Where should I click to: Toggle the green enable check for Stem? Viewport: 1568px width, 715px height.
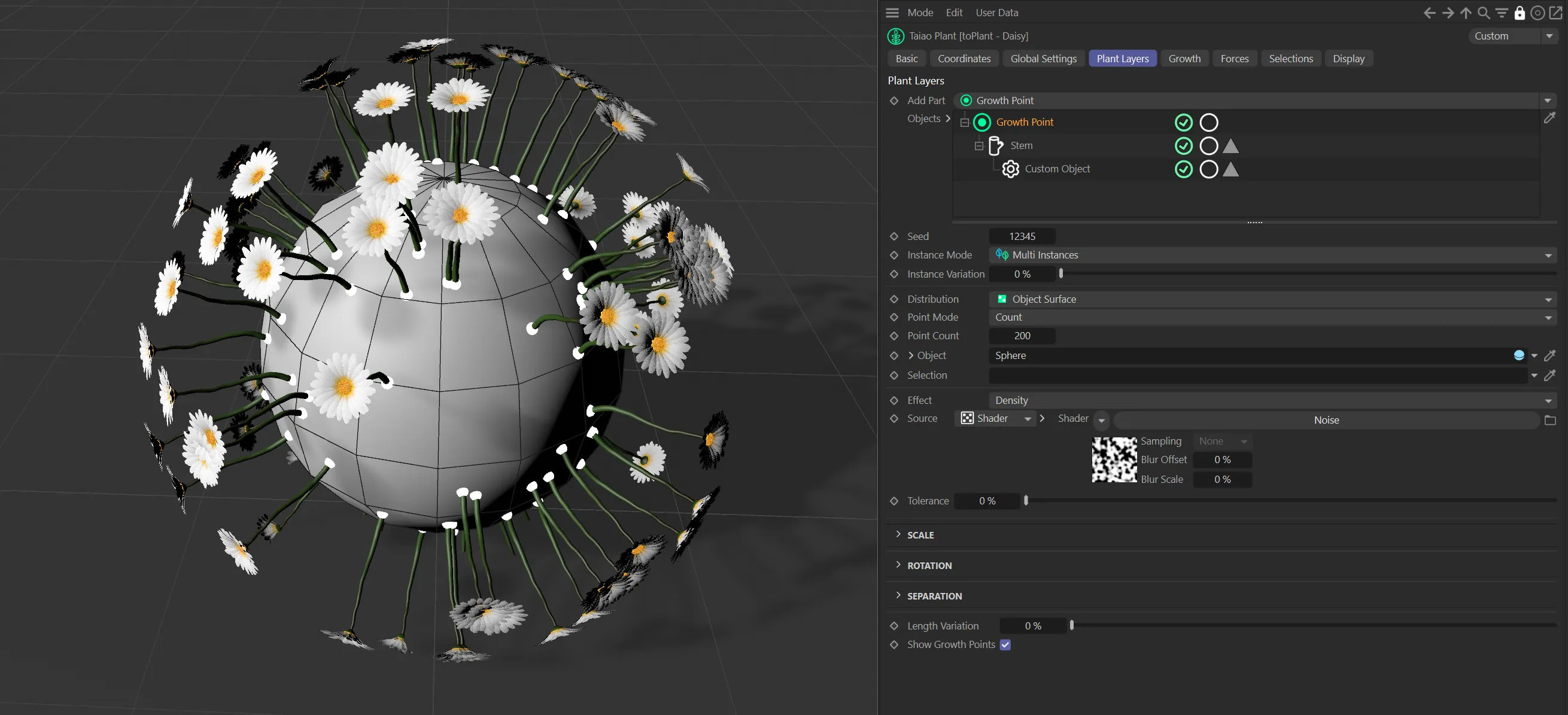click(1183, 146)
